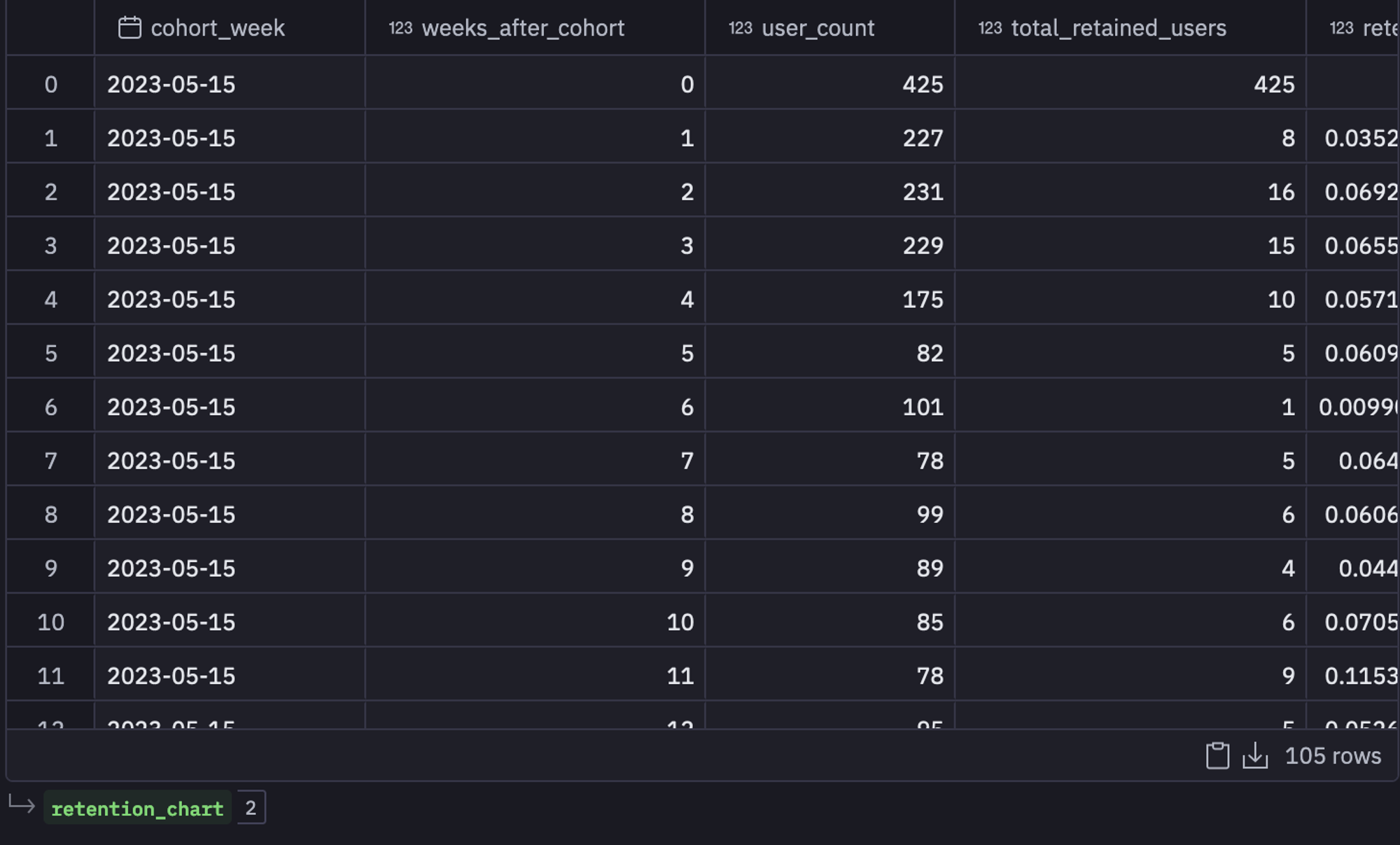Click the 2 badge next to retention_chart
Screen dimensions: 1400x845
pos(251,808)
